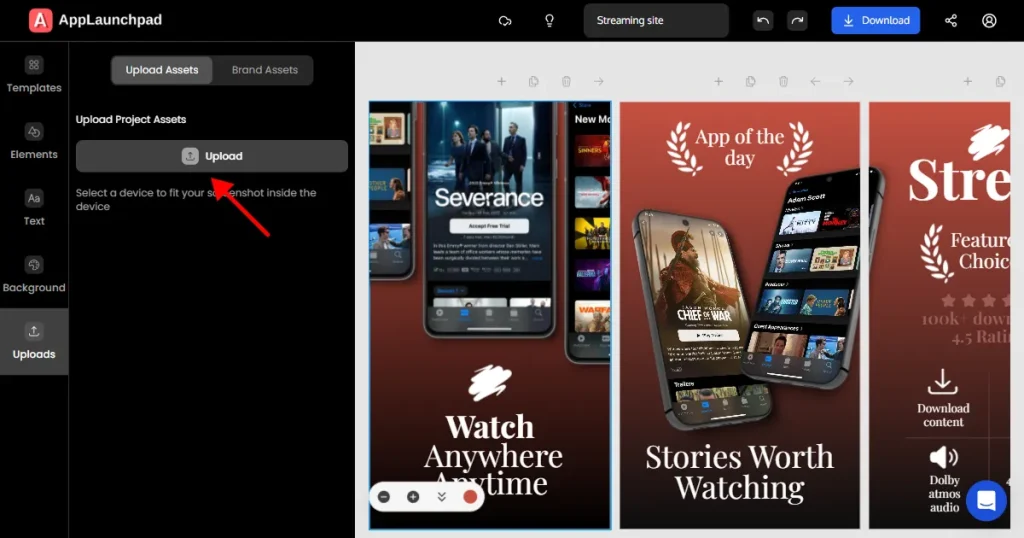Select the 'Severance' title text on the canvas
Image resolution: width=1024 pixels, height=538 pixels.
point(488,198)
